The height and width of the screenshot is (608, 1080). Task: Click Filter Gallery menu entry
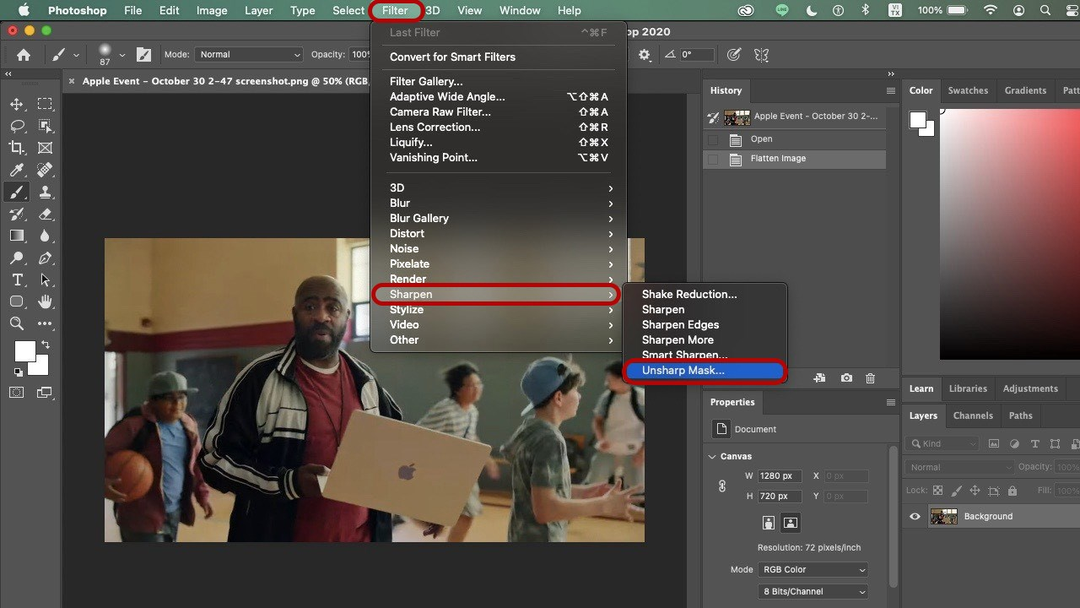click(x=426, y=82)
